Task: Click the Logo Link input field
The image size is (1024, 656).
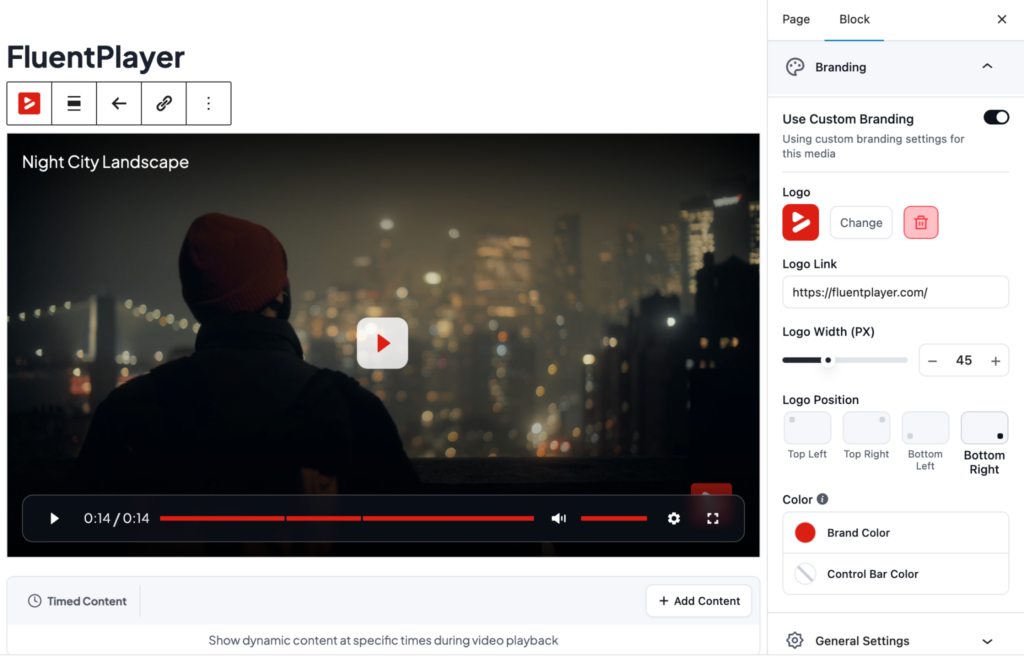Action: pyautogui.click(x=895, y=292)
